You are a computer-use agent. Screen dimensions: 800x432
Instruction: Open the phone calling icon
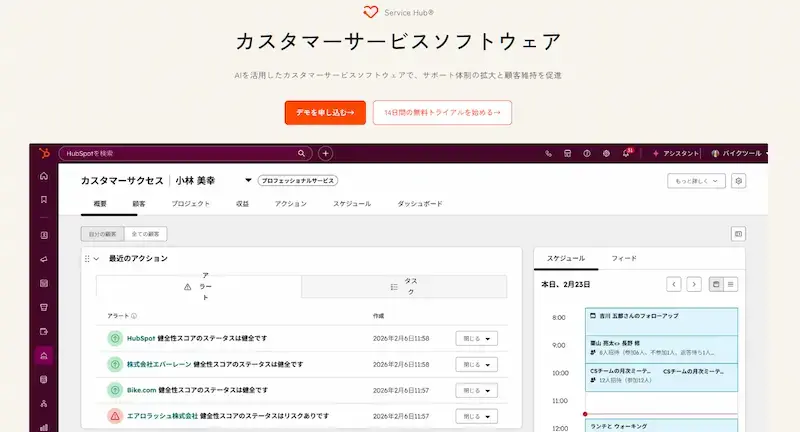click(548, 153)
